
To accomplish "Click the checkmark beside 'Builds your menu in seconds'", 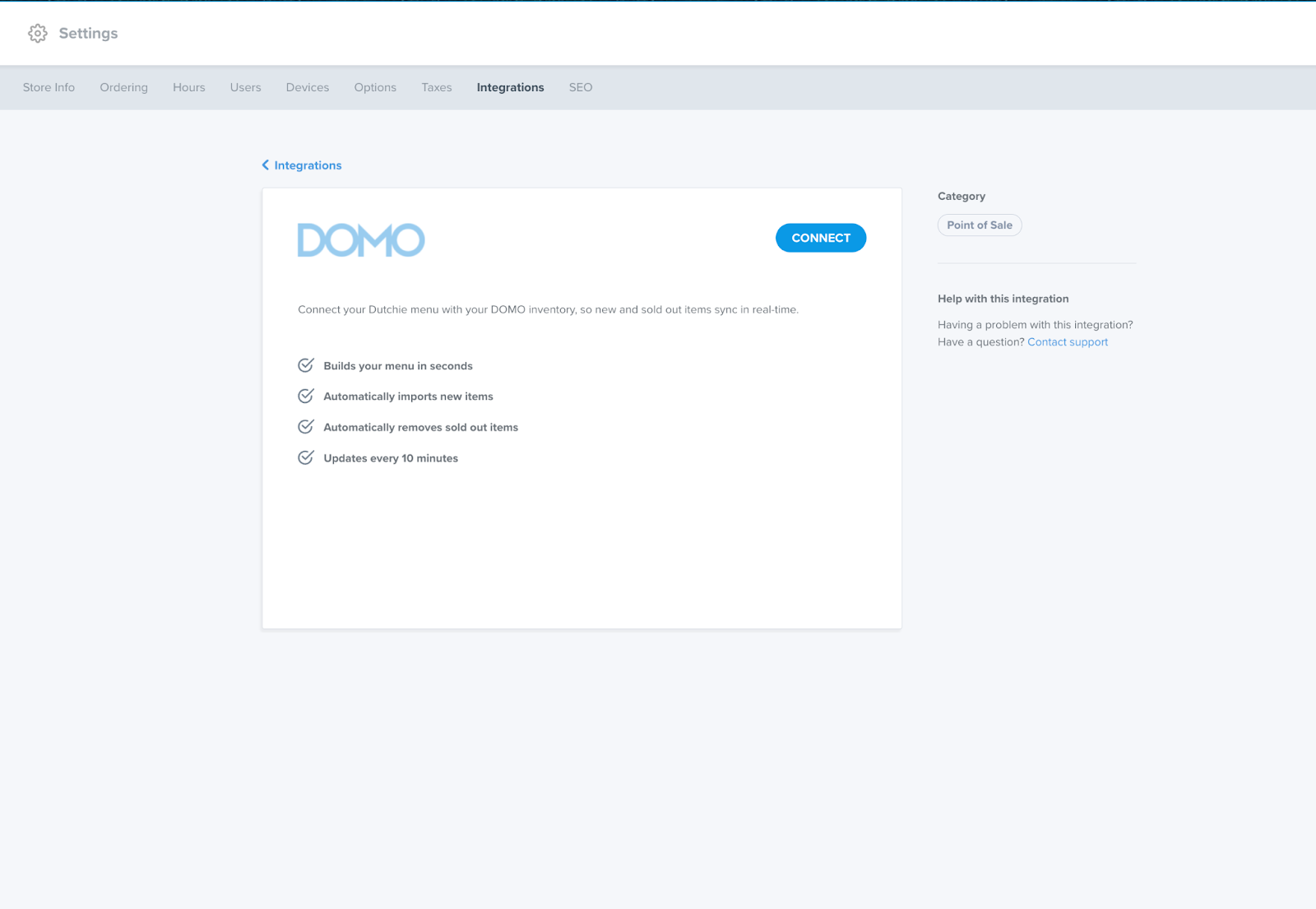I will click(x=304, y=365).
